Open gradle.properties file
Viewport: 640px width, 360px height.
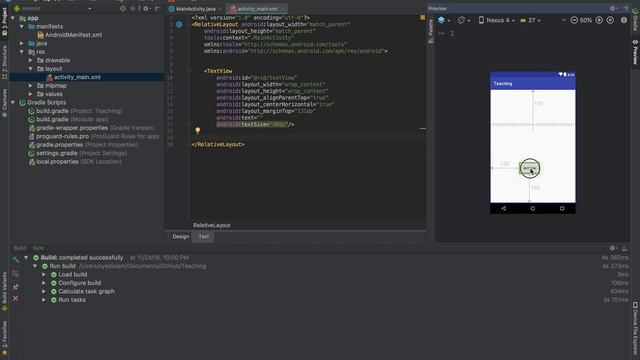(x=83, y=145)
